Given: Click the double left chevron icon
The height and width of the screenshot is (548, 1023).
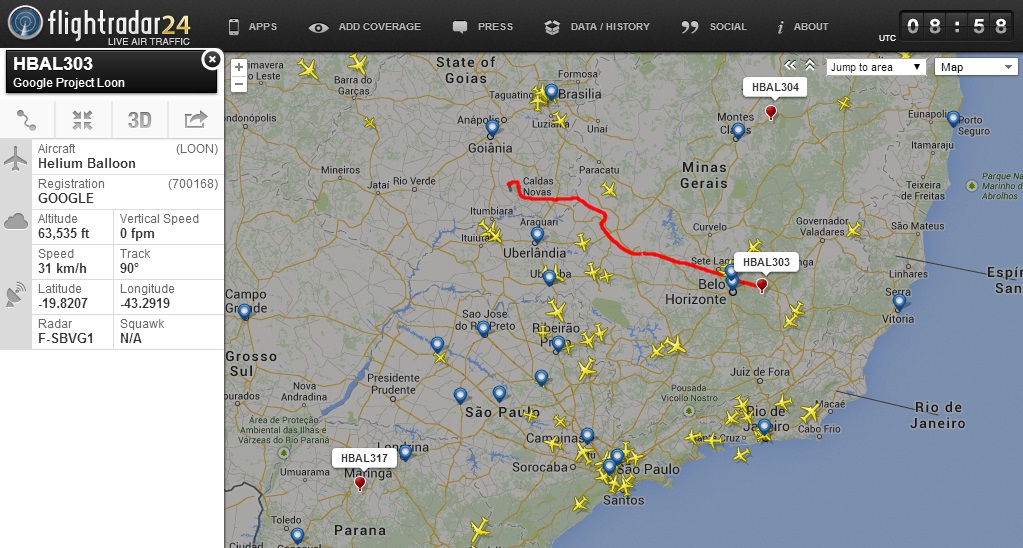Looking at the screenshot, I should pos(790,65).
